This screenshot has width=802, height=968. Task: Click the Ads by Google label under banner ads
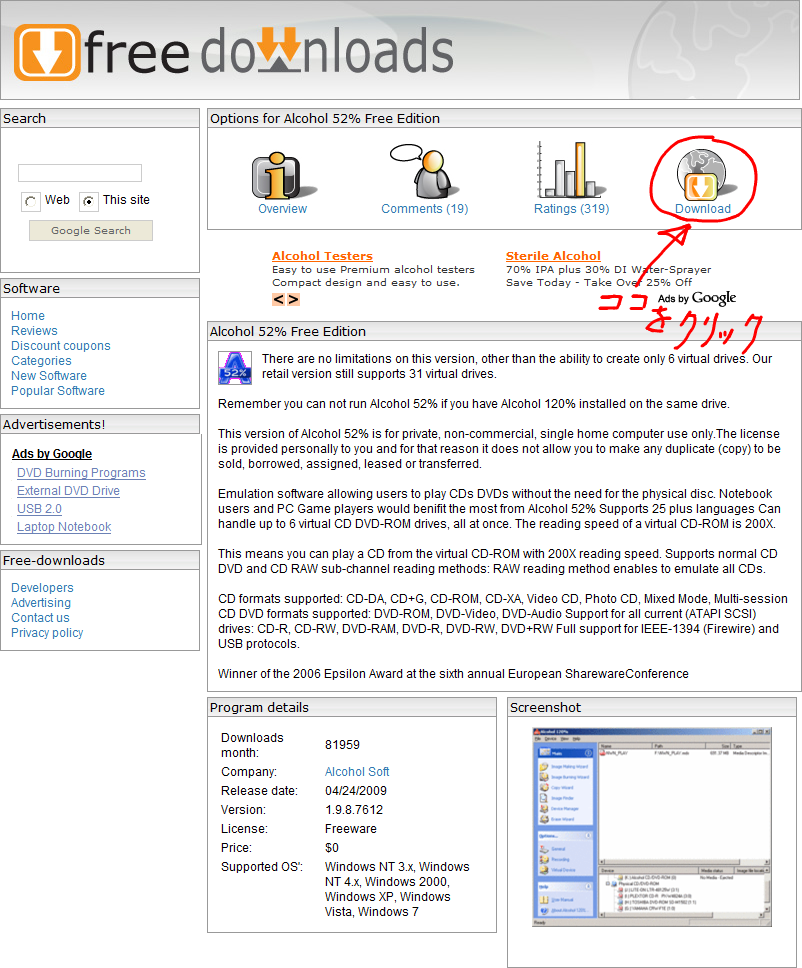pyautogui.click(x=697, y=299)
